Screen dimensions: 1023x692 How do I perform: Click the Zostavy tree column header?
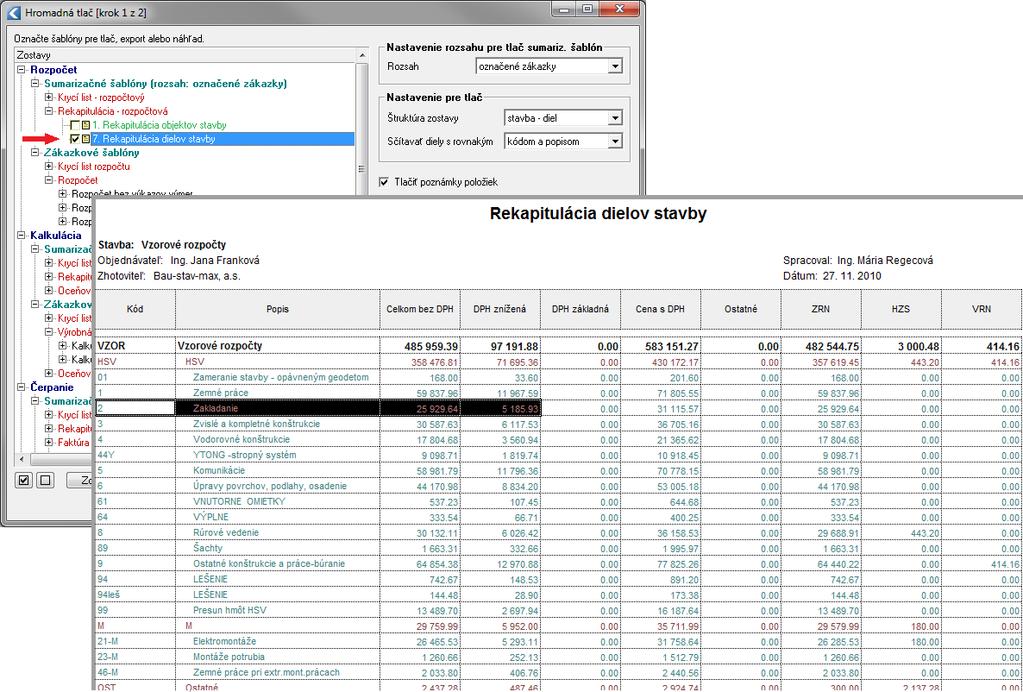(185, 56)
